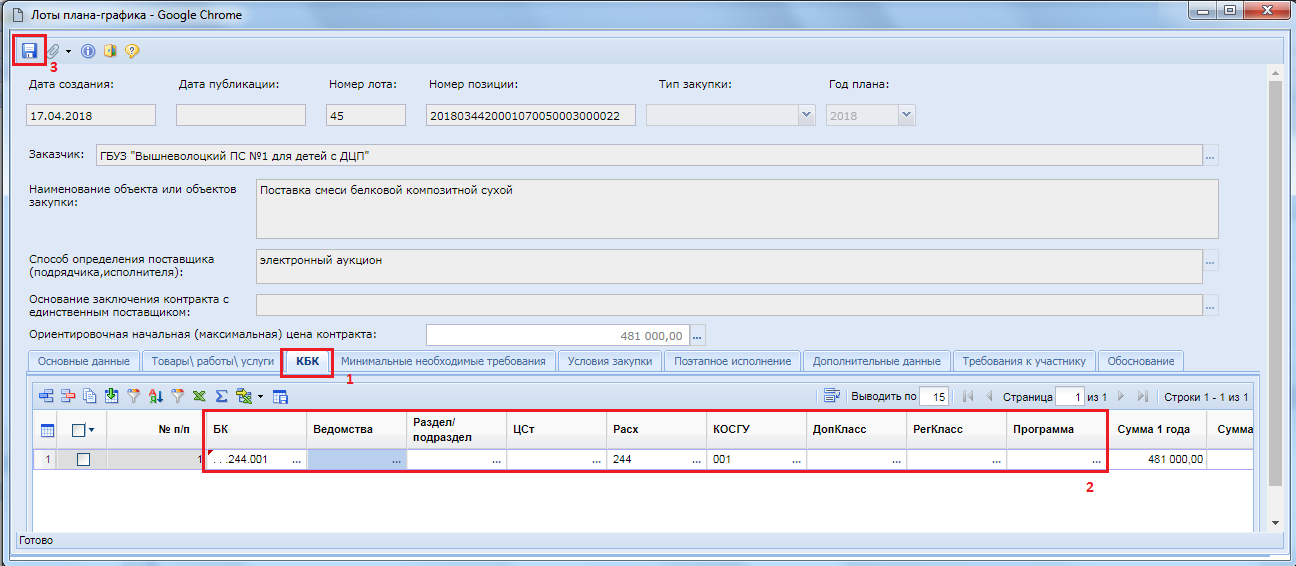Click the copy row icon in grid toolbar

click(90, 396)
